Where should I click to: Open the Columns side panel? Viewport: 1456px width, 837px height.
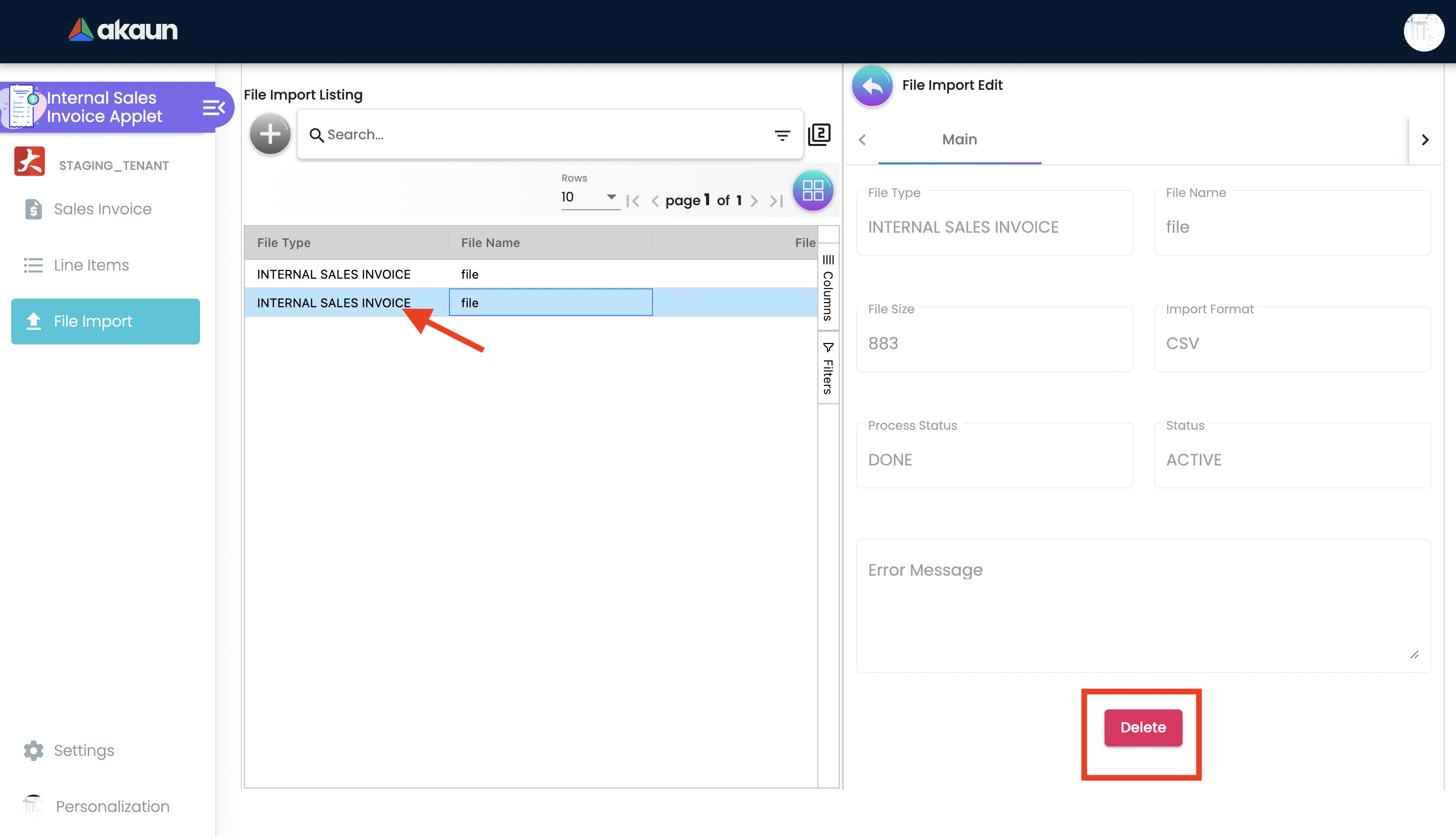pos(828,288)
